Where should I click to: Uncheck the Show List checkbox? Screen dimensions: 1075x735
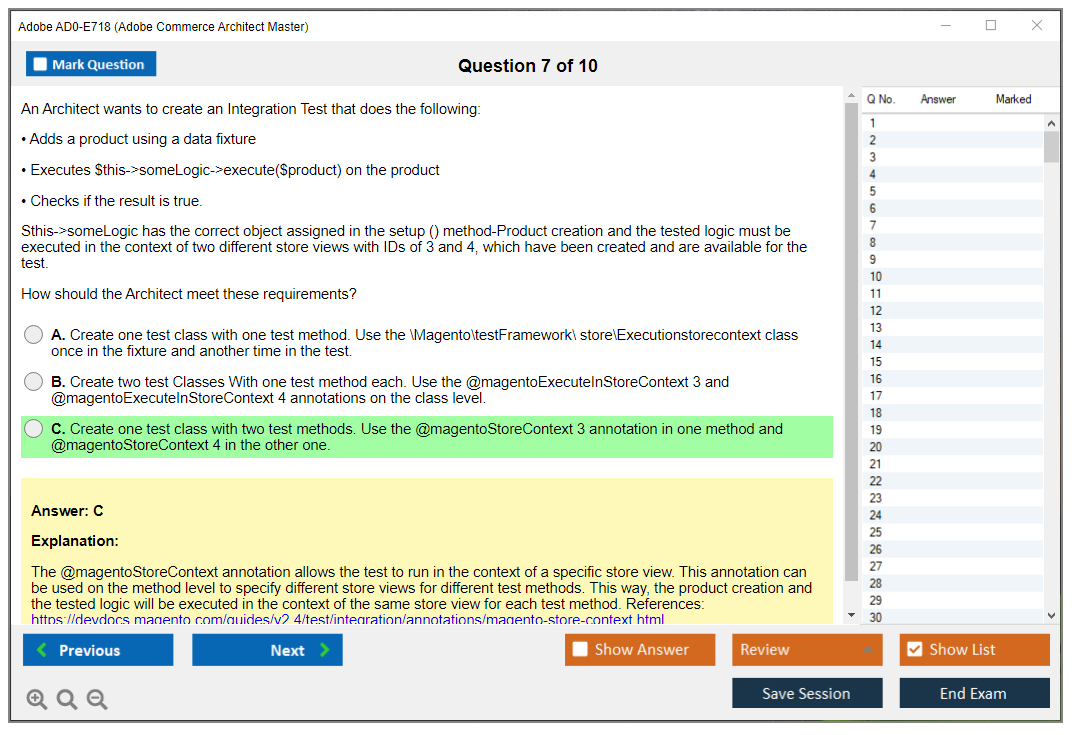[x=914, y=650]
